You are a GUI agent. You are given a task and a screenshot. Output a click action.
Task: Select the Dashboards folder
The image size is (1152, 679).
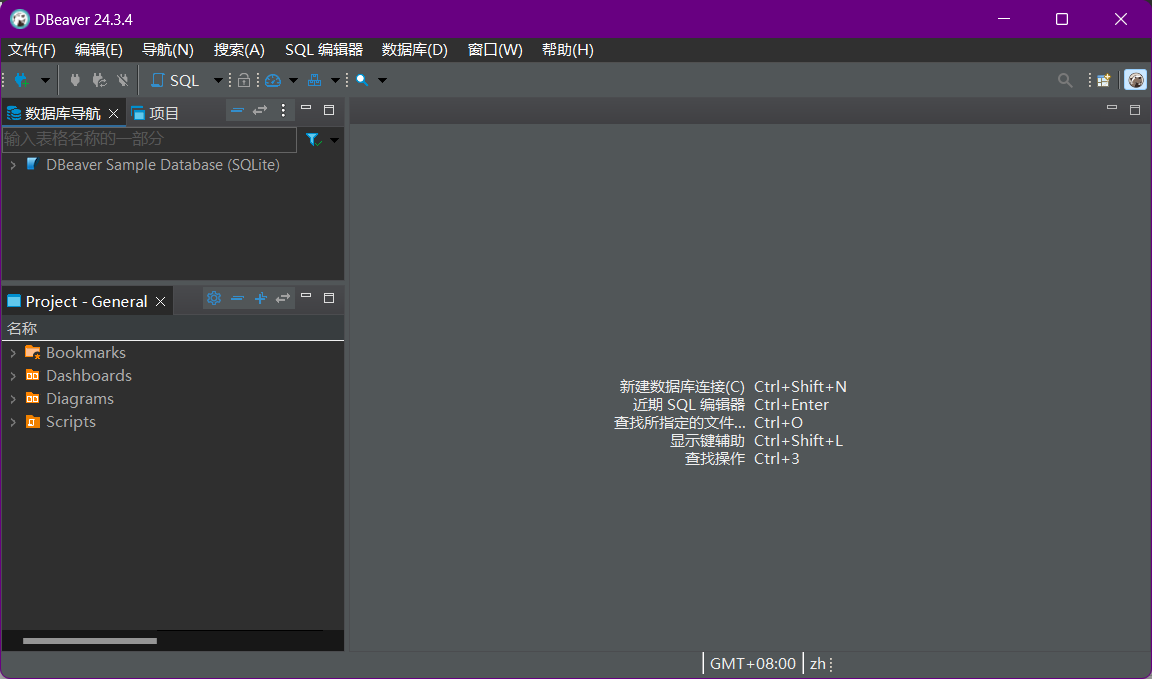[x=89, y=376]
